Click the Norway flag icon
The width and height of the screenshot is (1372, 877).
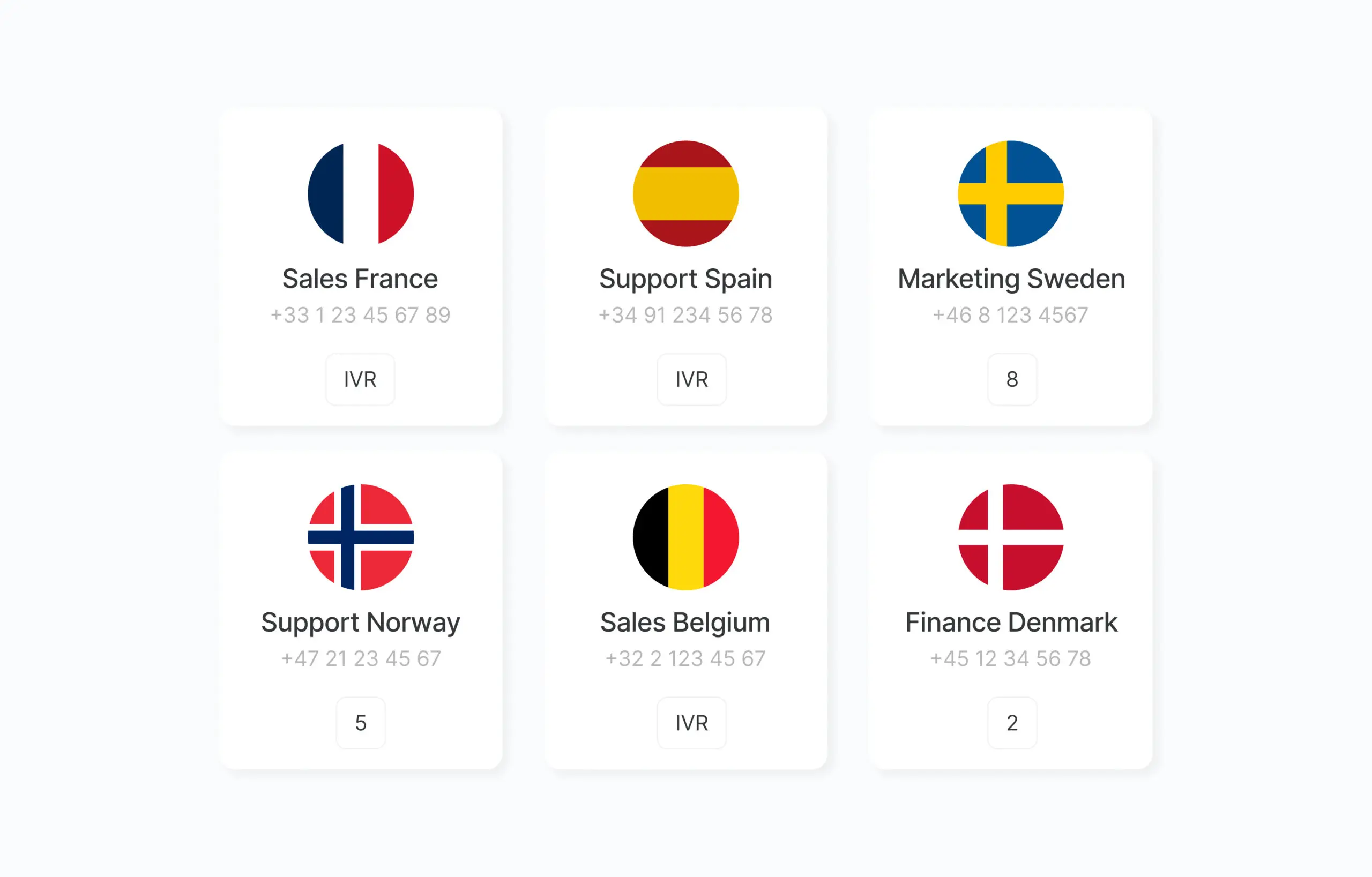coord(361,537)
